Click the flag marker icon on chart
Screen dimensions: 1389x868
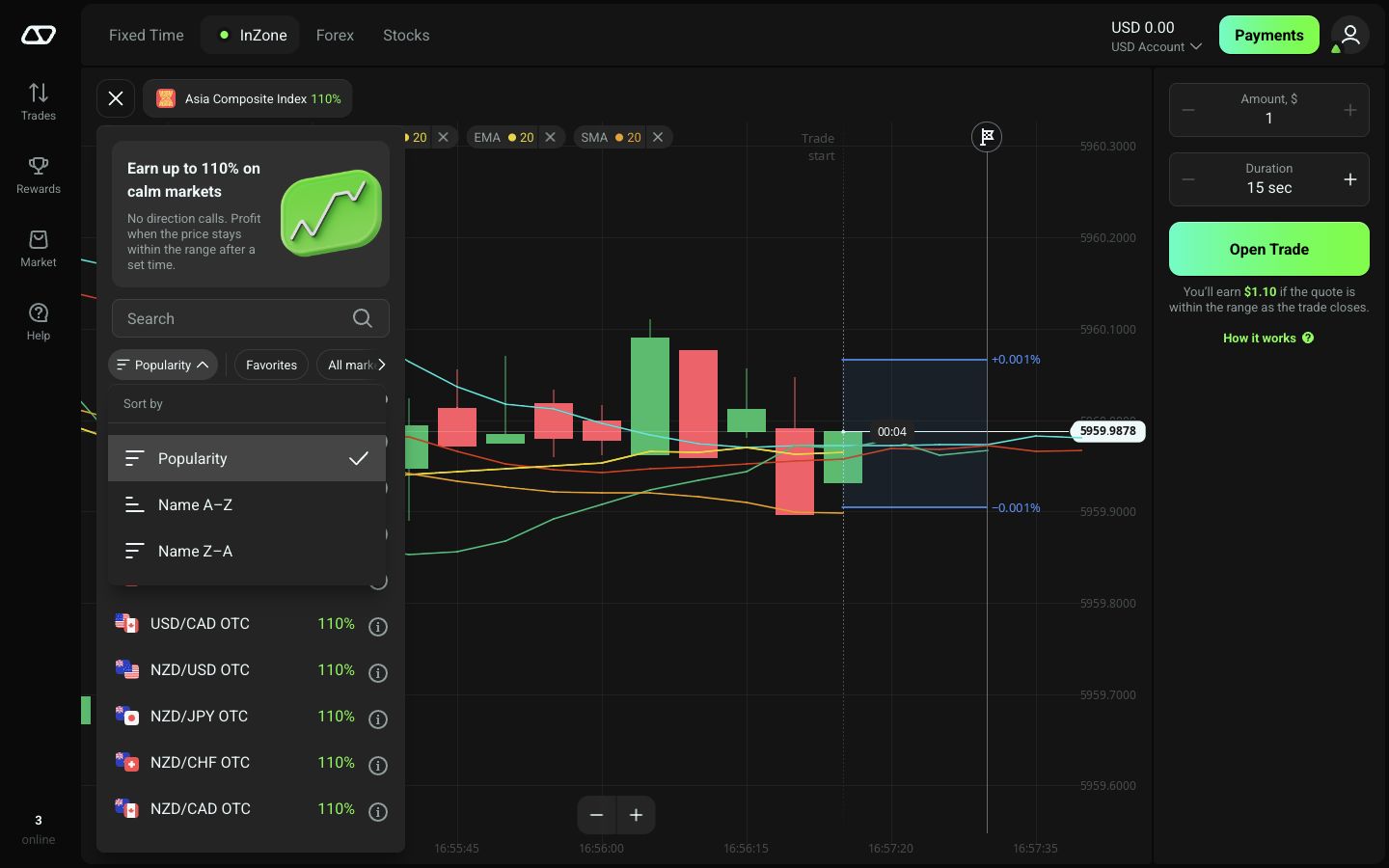987,137
